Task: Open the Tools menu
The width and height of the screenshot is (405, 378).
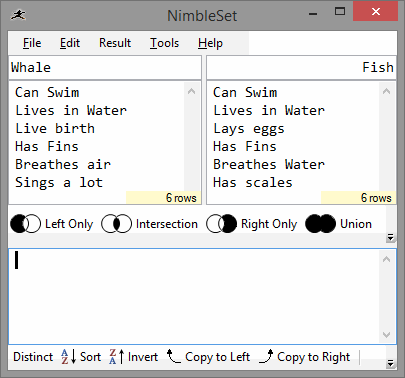Action: (x=164, y=43)
